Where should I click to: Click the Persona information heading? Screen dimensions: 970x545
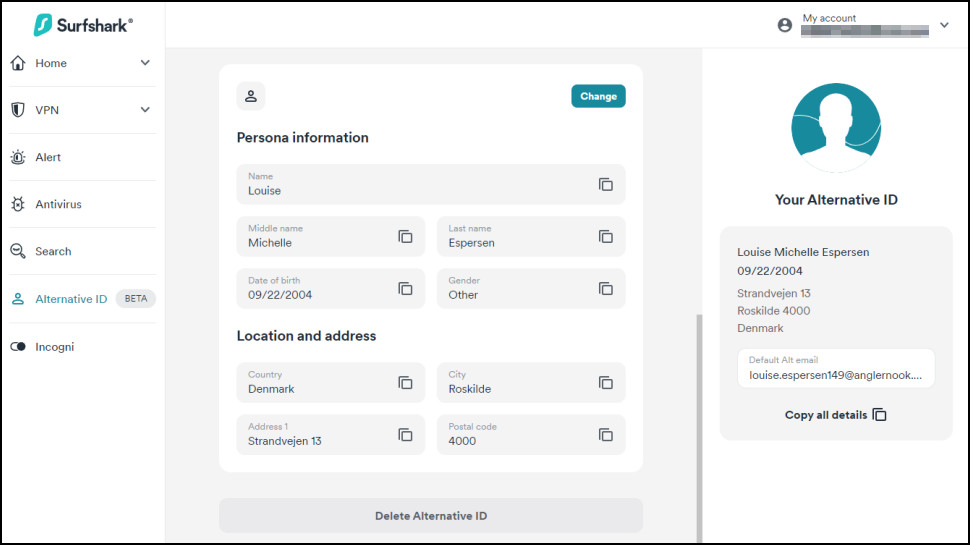(303, 137)
